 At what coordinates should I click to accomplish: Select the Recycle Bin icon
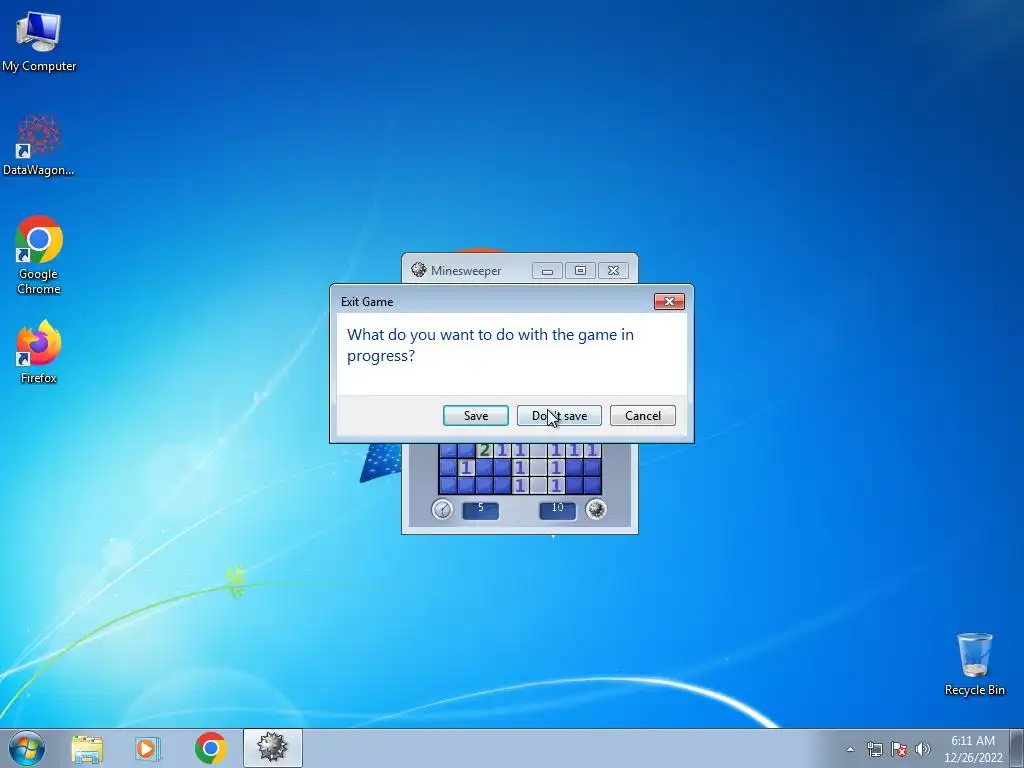974,664
